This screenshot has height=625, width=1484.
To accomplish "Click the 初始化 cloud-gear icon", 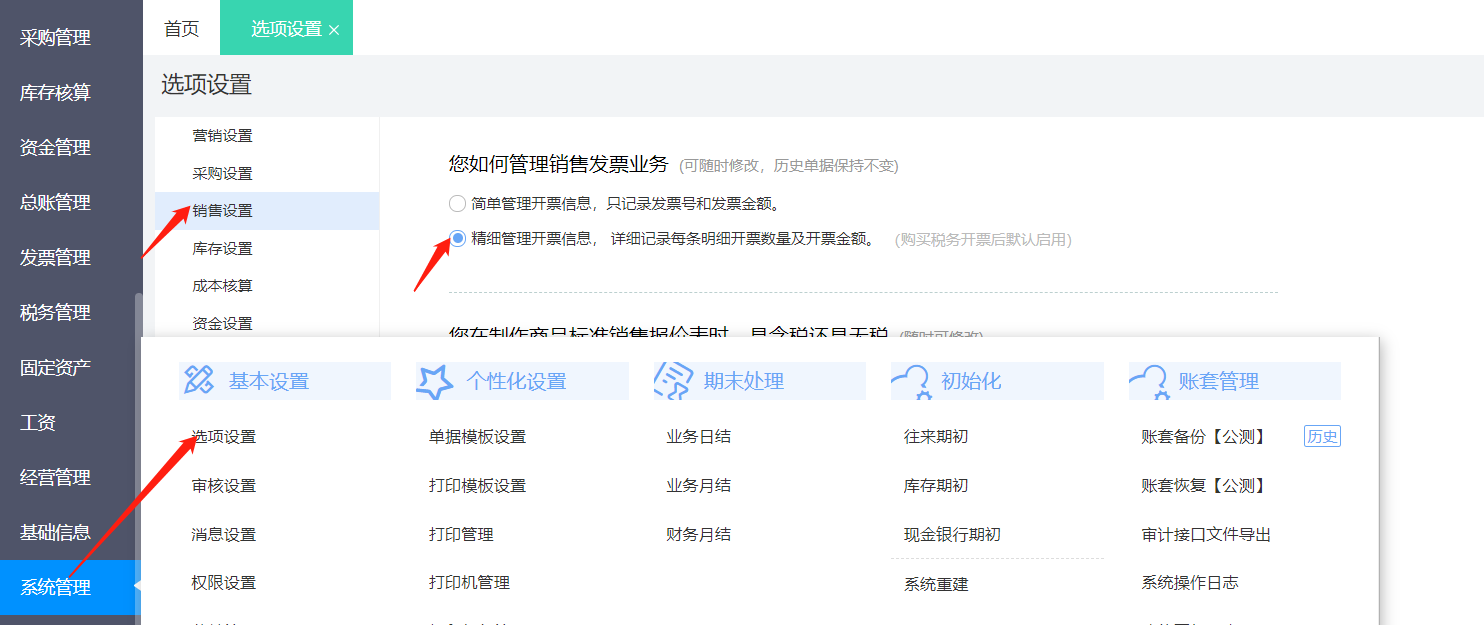I will (x=911, y=381).
